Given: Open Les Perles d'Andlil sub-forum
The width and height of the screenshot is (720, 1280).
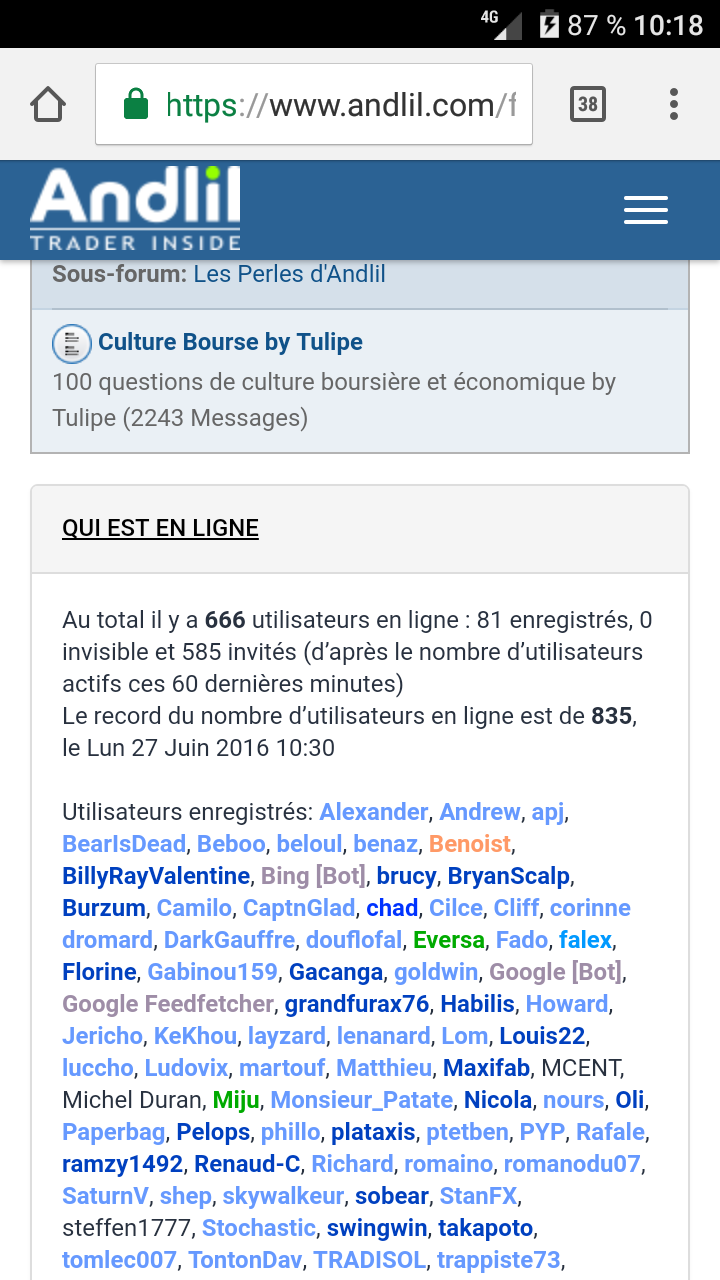Looking at the screenshot, I should 289,274.
